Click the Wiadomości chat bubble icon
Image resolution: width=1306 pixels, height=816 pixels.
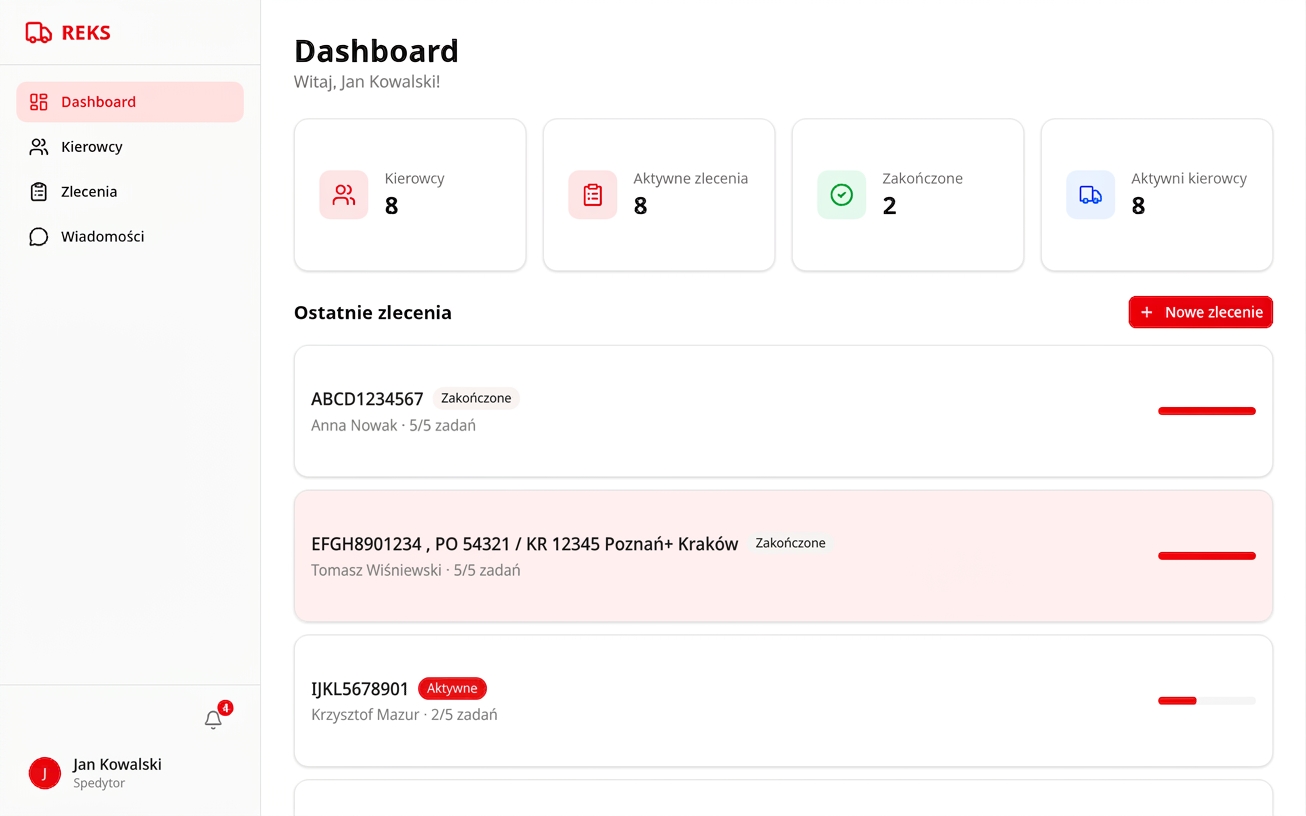tap(39, 237)
